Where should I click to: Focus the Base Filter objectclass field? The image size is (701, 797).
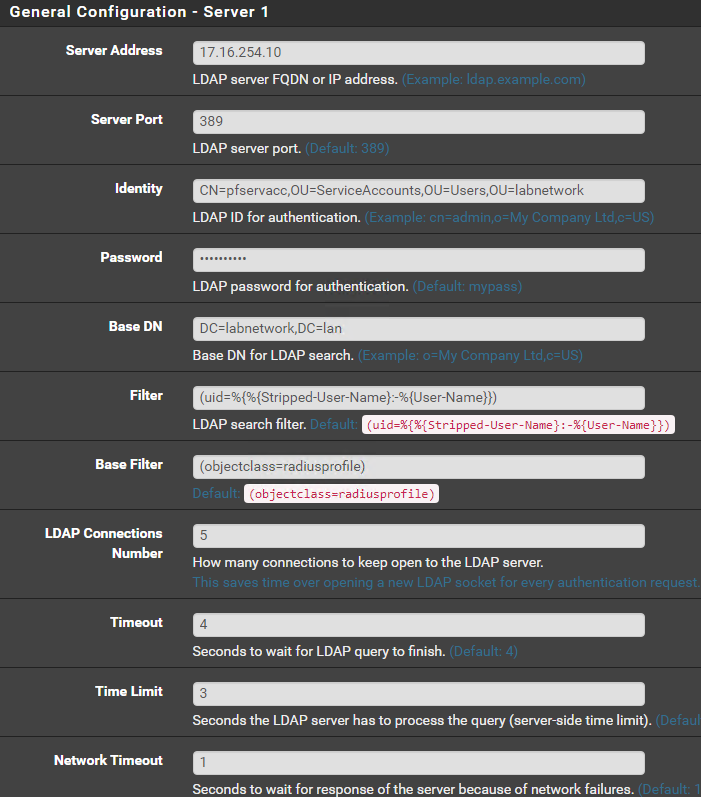(x=418, y=467)
